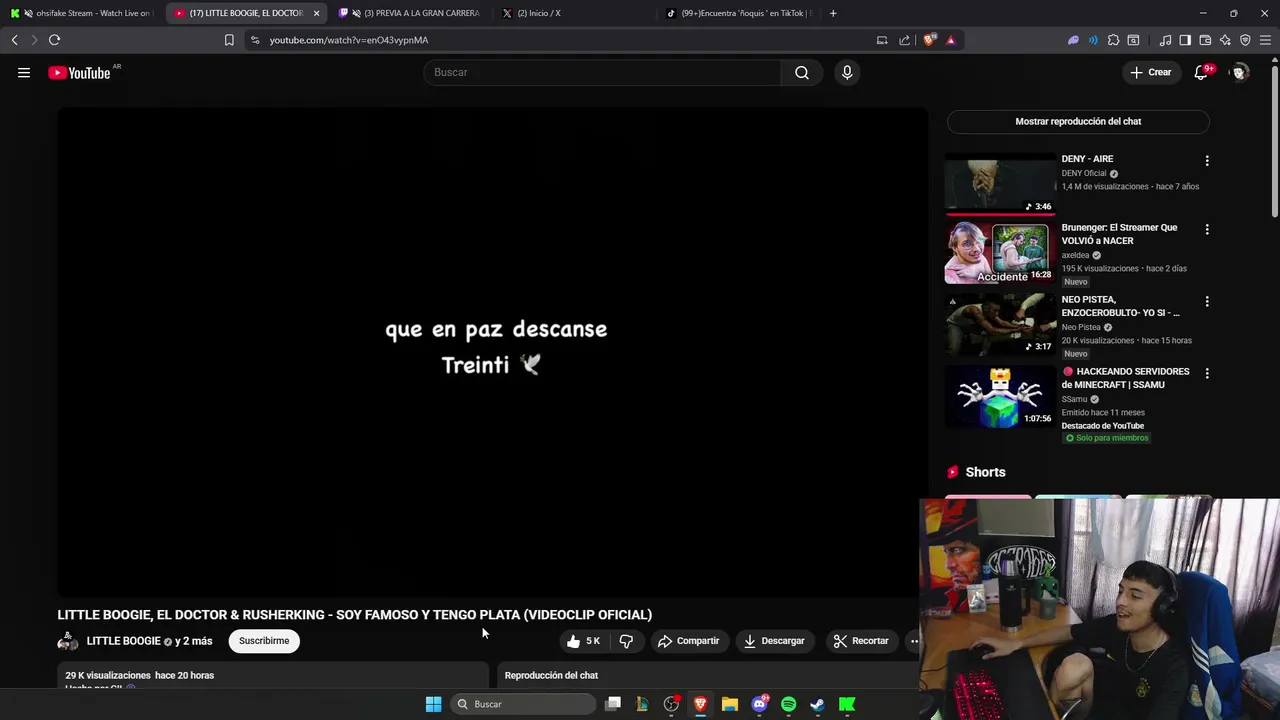Click the Compartir button

(x=688, y=641)
